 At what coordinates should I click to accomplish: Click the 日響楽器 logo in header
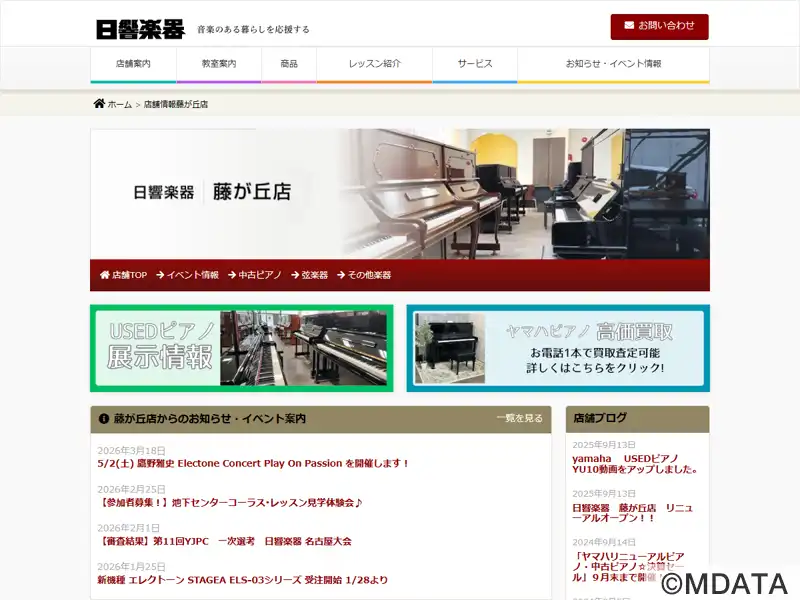(x=140, y=29)
